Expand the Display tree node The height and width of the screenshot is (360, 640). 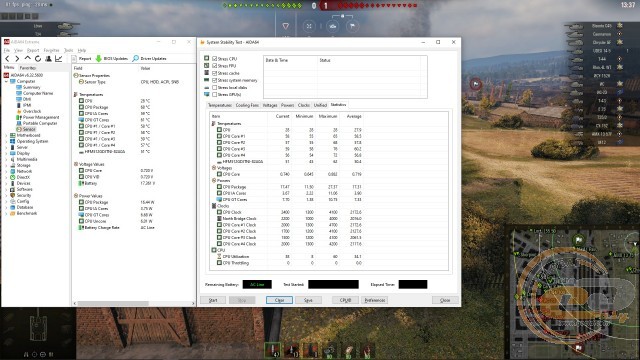6,153
